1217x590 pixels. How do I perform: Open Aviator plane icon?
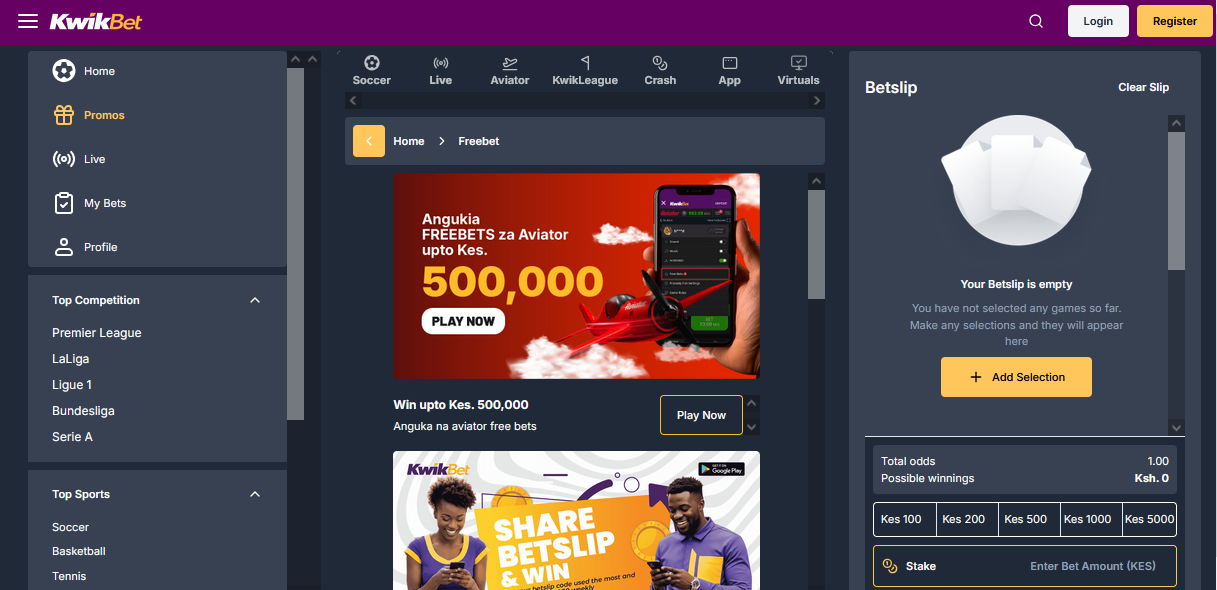click(x=510, y=63)
